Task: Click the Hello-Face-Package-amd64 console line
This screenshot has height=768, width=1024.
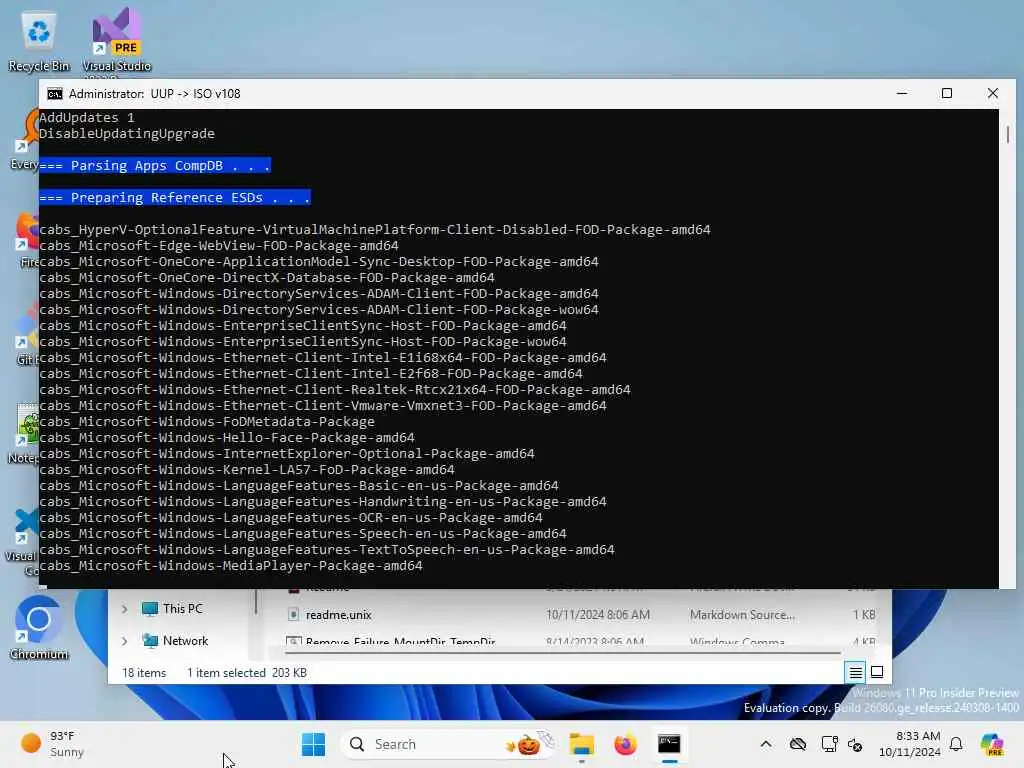Action: [227, 438]
